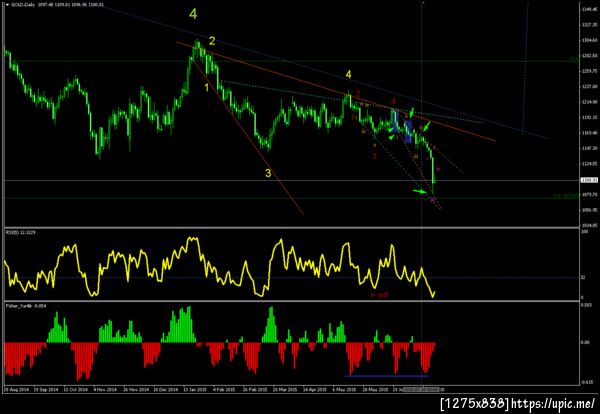Image resolution: width=600 pixels, height=414 pixels.
Task: Select the yellow wave label 3 beside orange trendline
Action: pos(268,173)
